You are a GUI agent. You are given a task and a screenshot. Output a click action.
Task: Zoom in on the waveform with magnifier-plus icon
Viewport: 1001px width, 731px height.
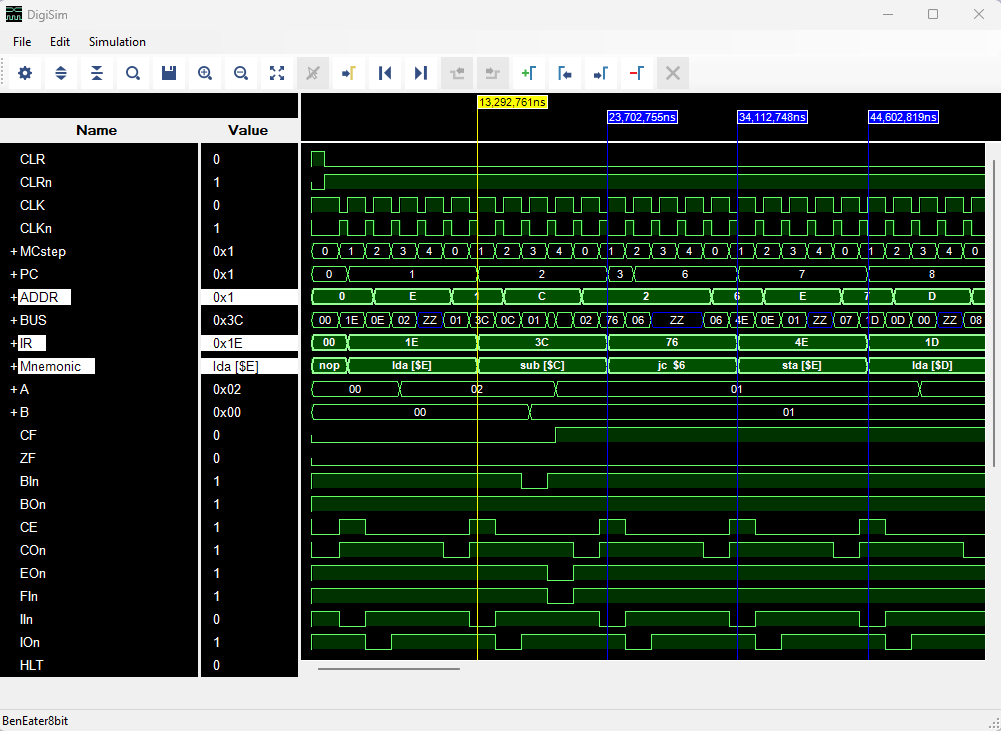click(205, 73)
